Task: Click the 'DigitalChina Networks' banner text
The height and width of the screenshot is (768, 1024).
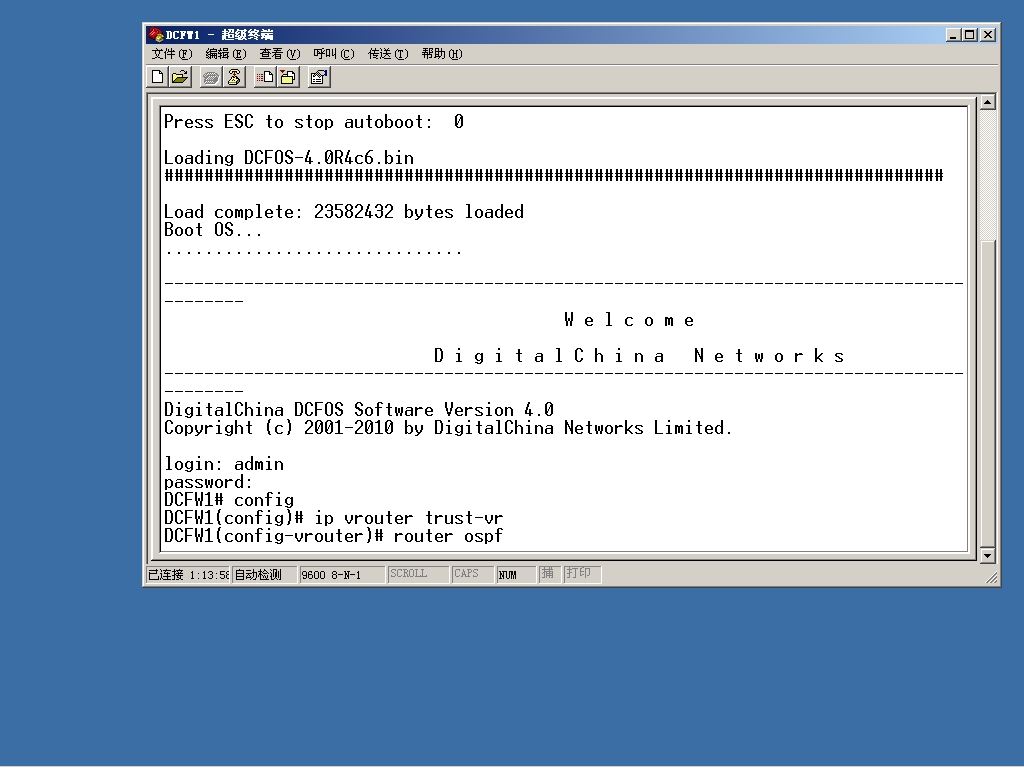Action: [639, 356]
